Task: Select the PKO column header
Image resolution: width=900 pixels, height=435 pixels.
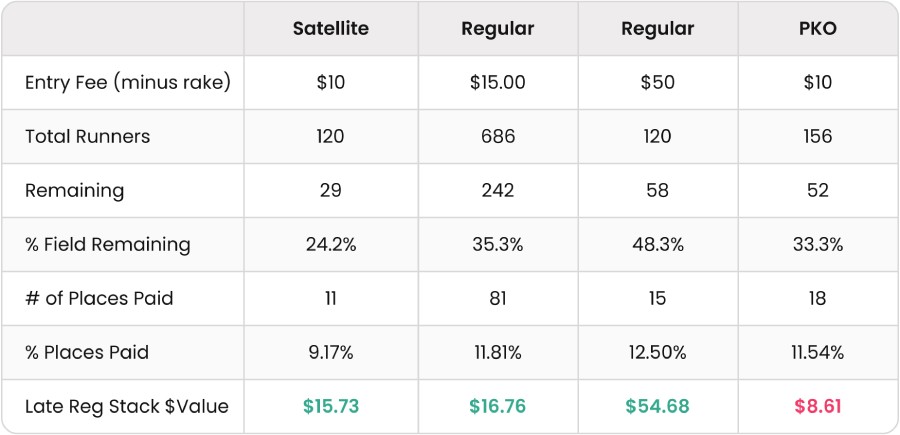Action: click(x=817, y=29)
